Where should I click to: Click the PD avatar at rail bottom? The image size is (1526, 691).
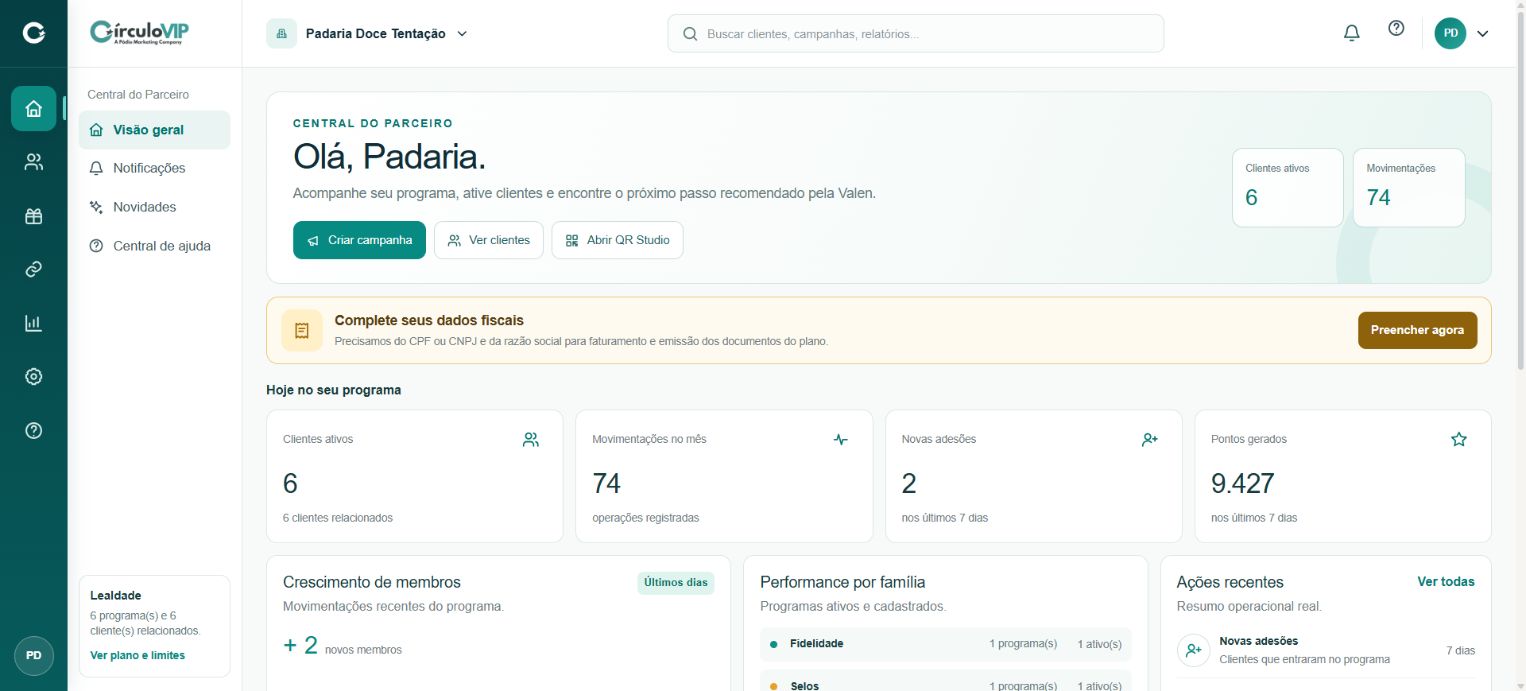[34, 656]
